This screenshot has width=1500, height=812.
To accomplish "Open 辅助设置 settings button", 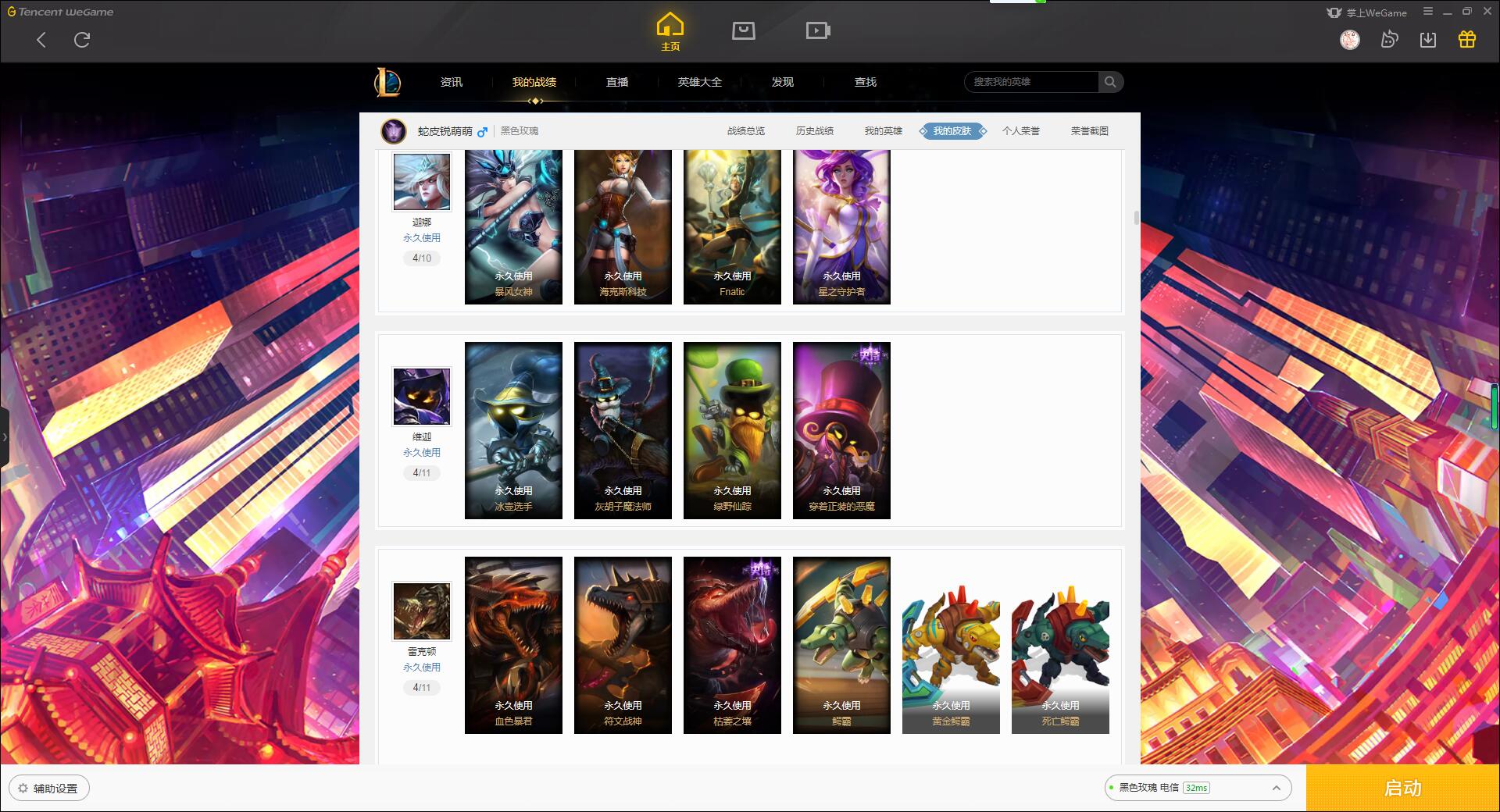I will tap(48, 789).
